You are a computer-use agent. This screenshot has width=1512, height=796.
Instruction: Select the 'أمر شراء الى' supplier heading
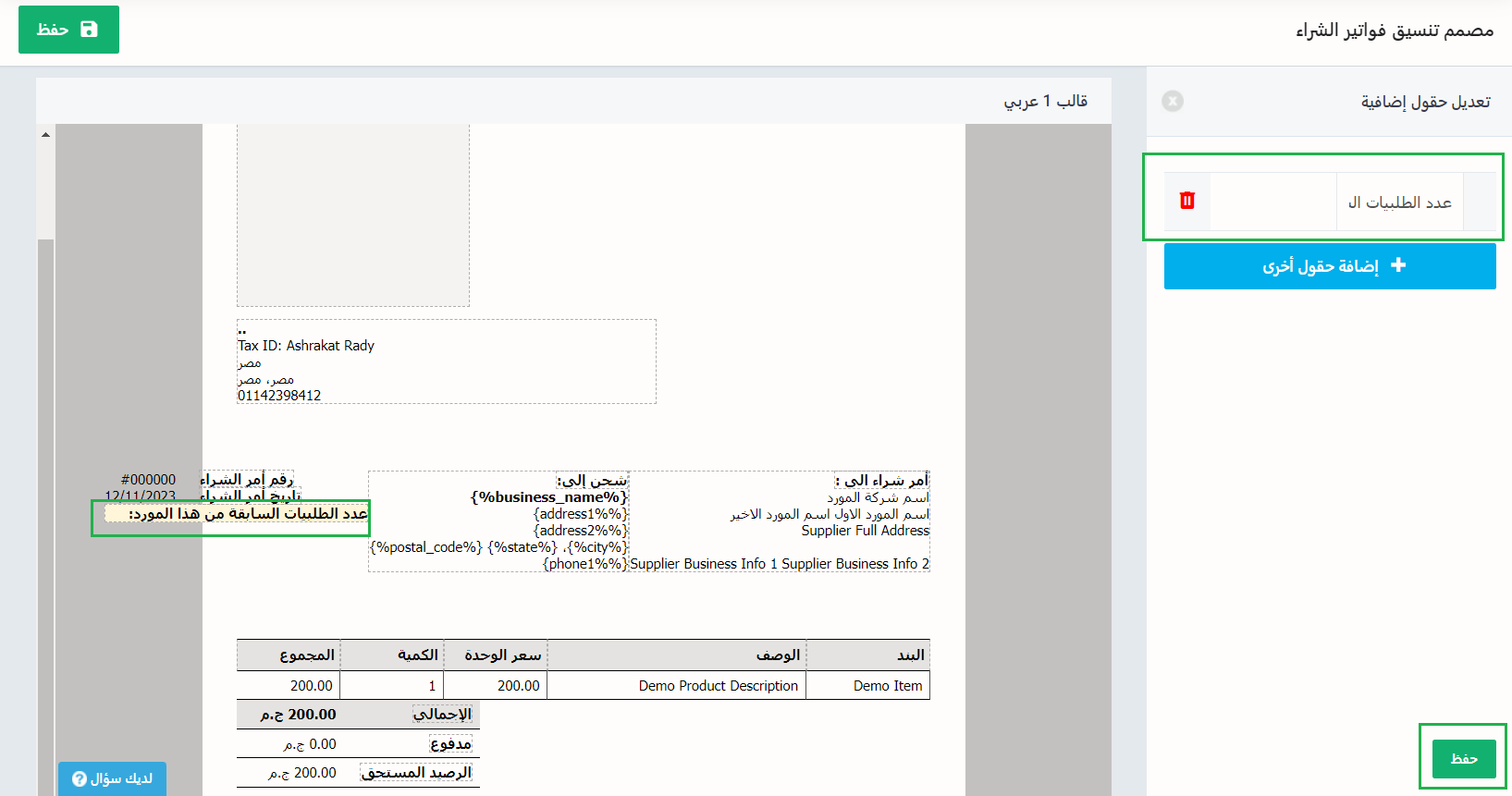click(x=881, y=480)
